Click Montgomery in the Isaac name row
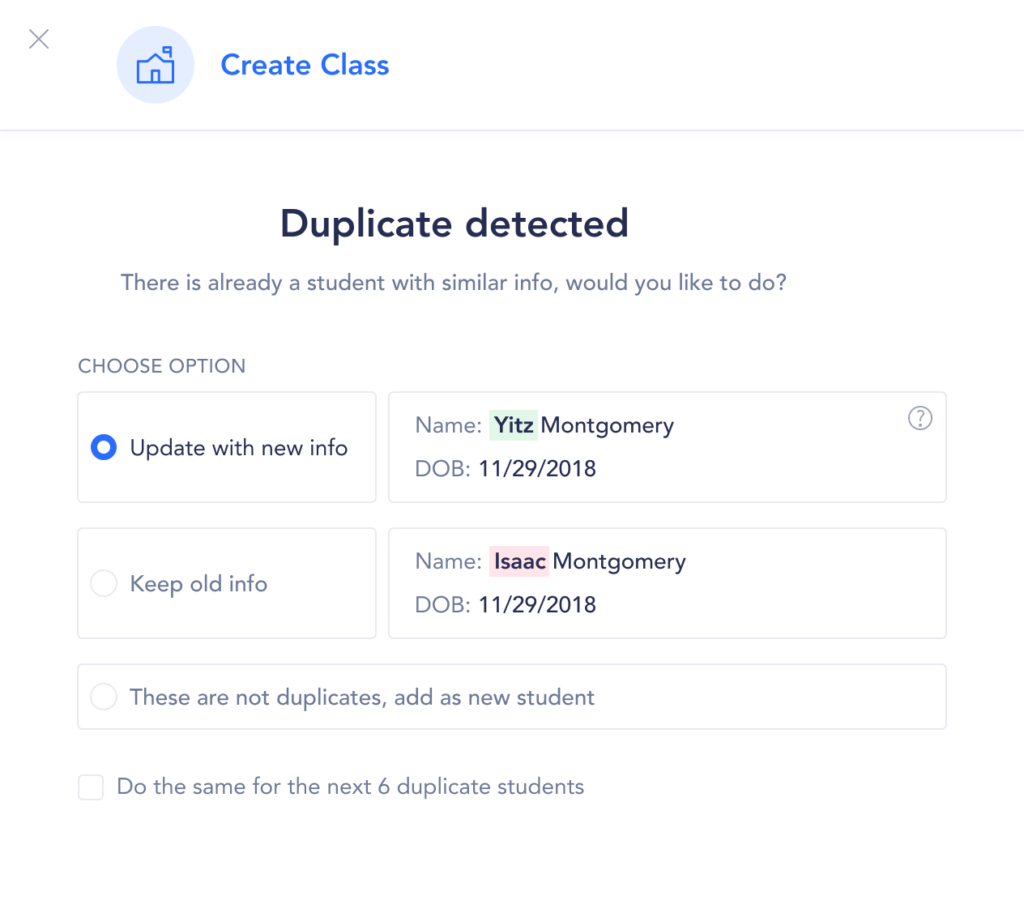The height and width of the screenshot is (904, 1024). tap(619, 562)
